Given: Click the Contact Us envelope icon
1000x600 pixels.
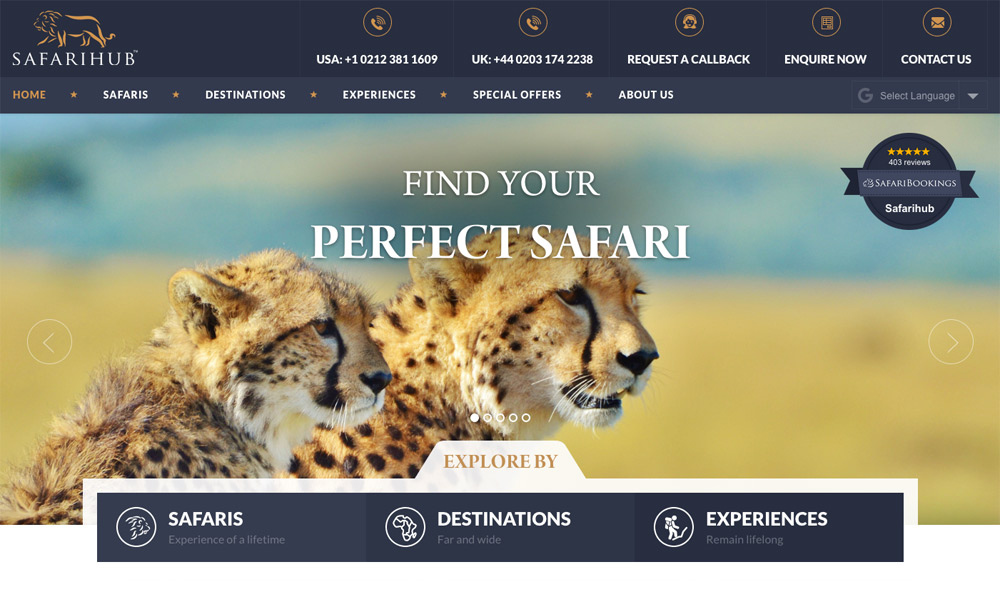Looking at the screenshot, I should [937, 22].
